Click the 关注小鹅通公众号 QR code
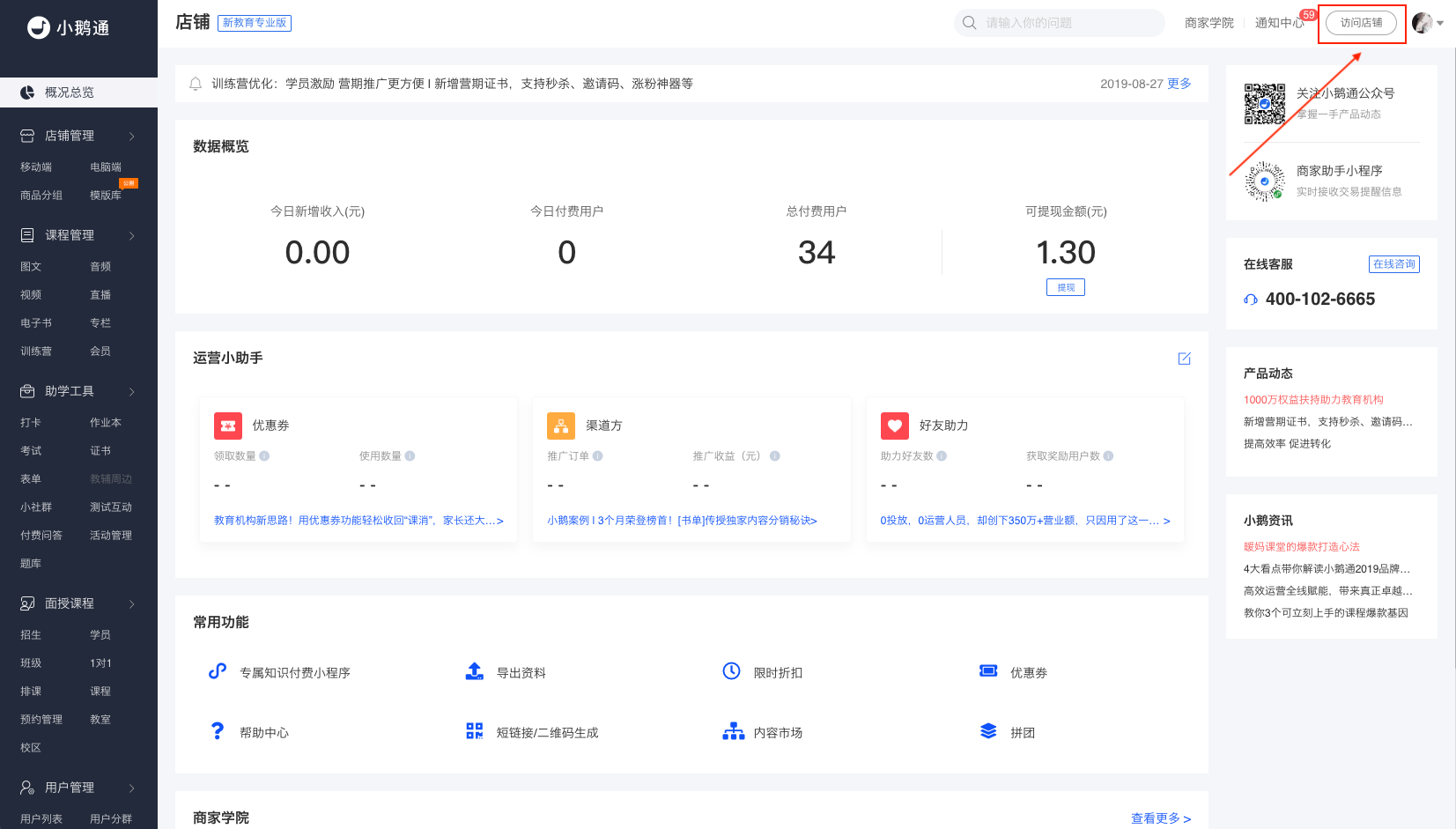 (x=1265, y=104)
